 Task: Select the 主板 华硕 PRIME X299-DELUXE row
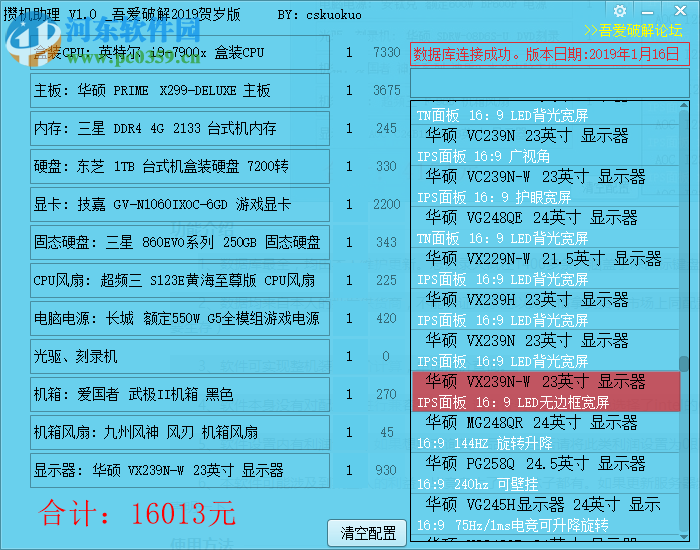tap(180, 91)
